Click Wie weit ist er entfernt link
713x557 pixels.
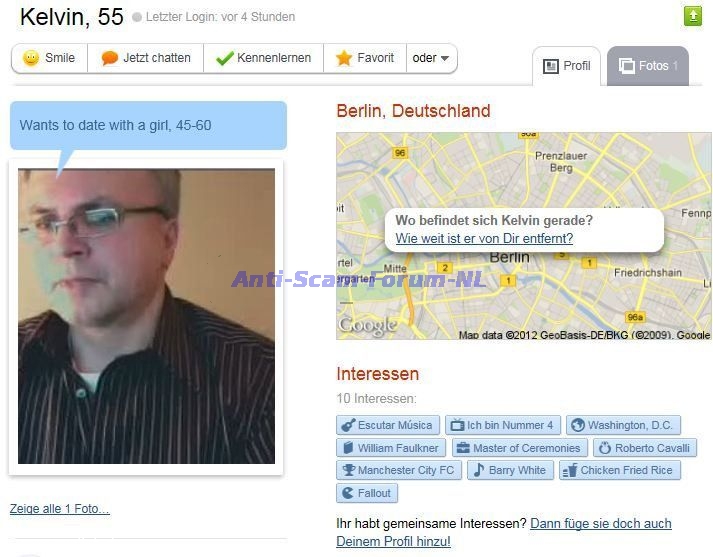(x=484, y=238)
